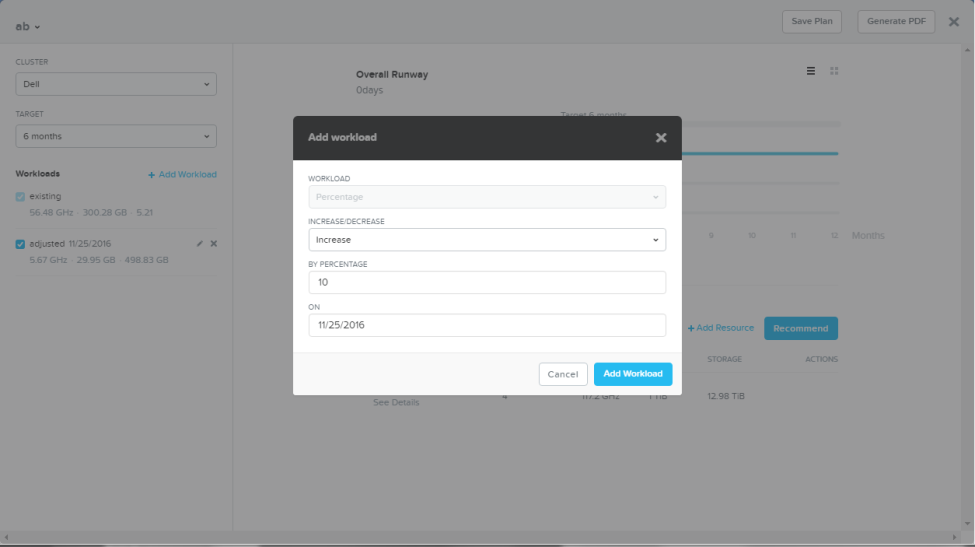Click the vertical scrollbar down arrow
This screenshot has width=975, height=547.
coord(968,523)
